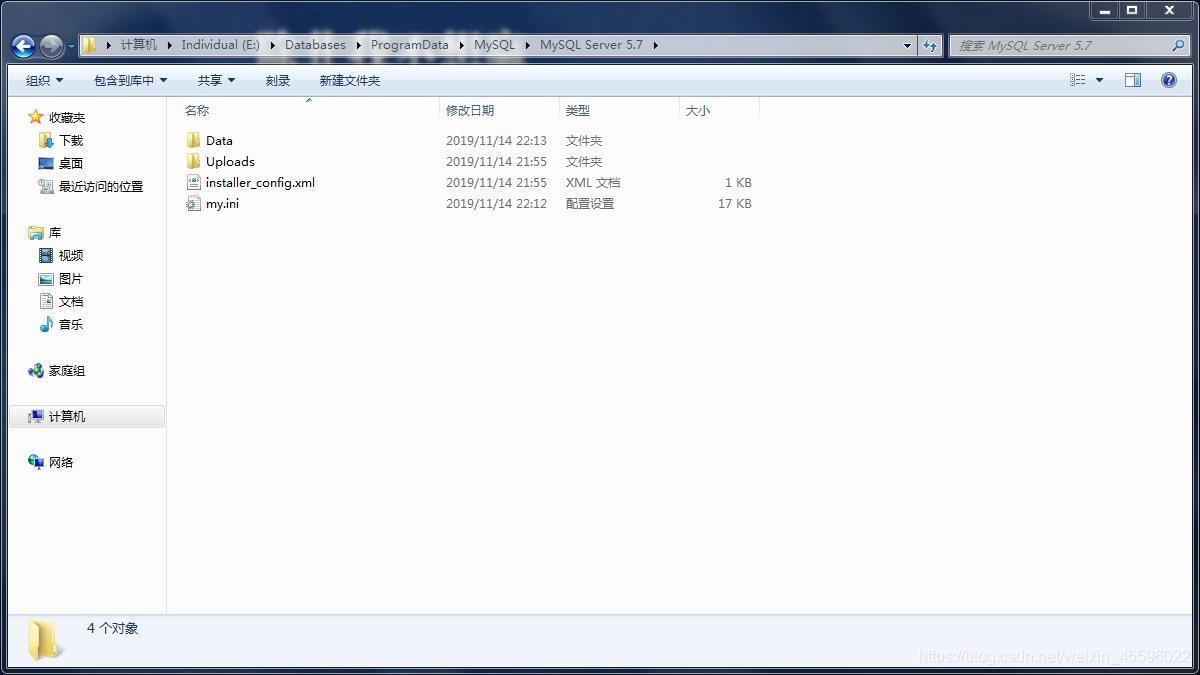Toggle the preview pane icon
Viewport: 1200px width, 675px height.
pyautogui.click(x=1133, y=80)
